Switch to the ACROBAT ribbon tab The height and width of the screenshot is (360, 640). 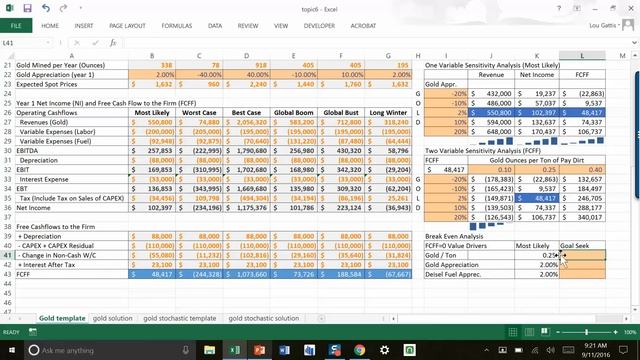point(363,25)
